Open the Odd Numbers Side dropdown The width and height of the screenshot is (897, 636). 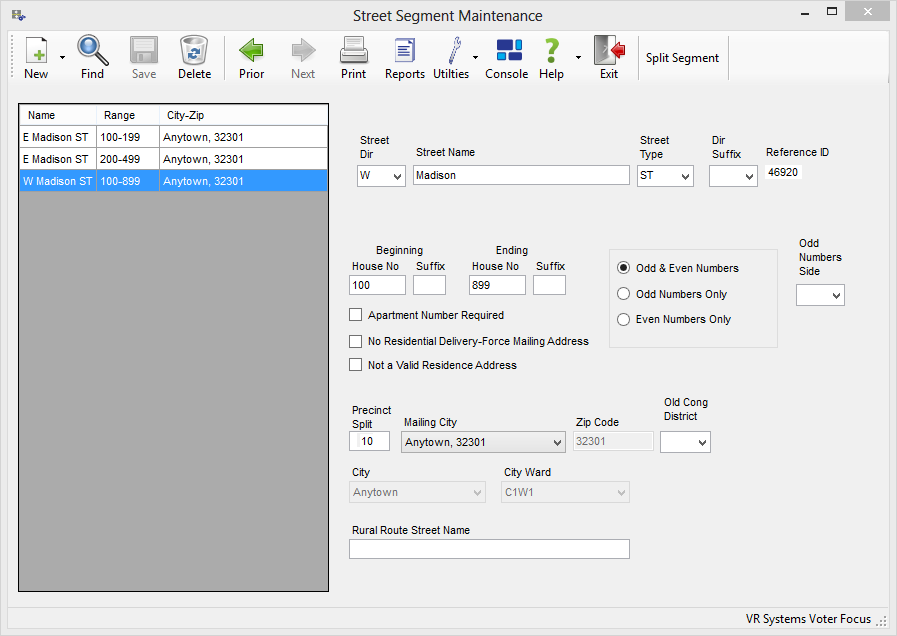836,295
